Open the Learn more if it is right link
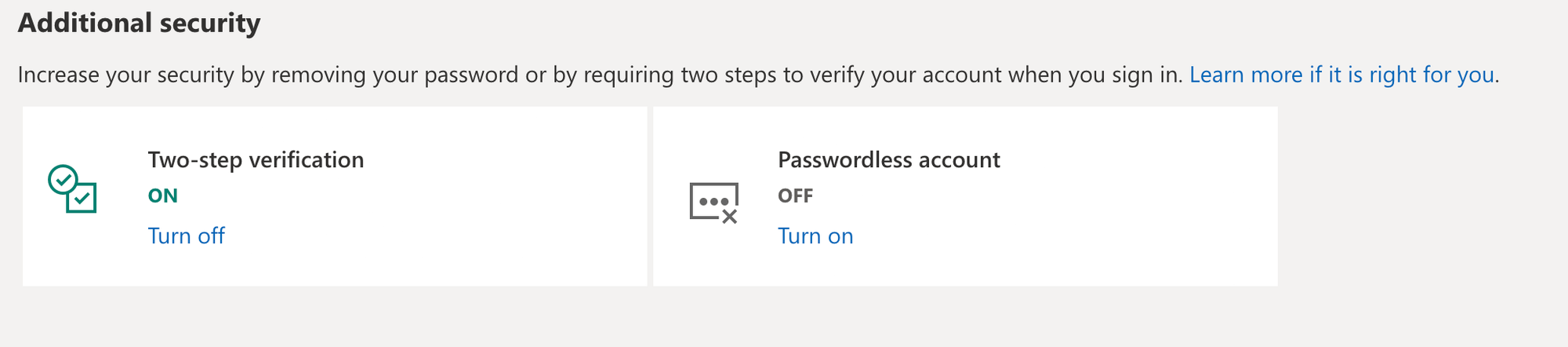Viewport: 1568px width, 347px height. coord(1341,75)
